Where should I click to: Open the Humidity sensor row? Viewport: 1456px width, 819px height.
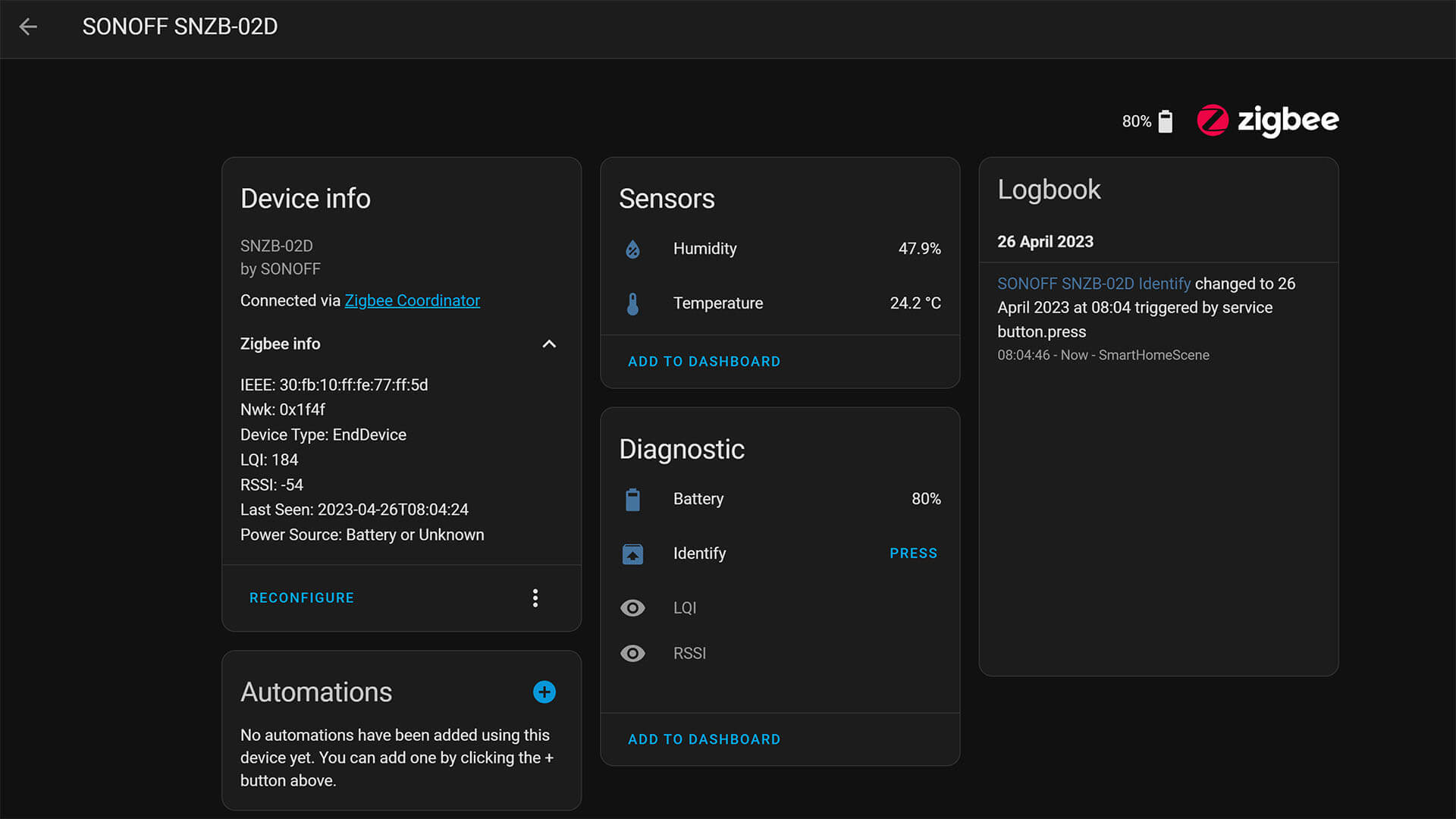(780, 249)
